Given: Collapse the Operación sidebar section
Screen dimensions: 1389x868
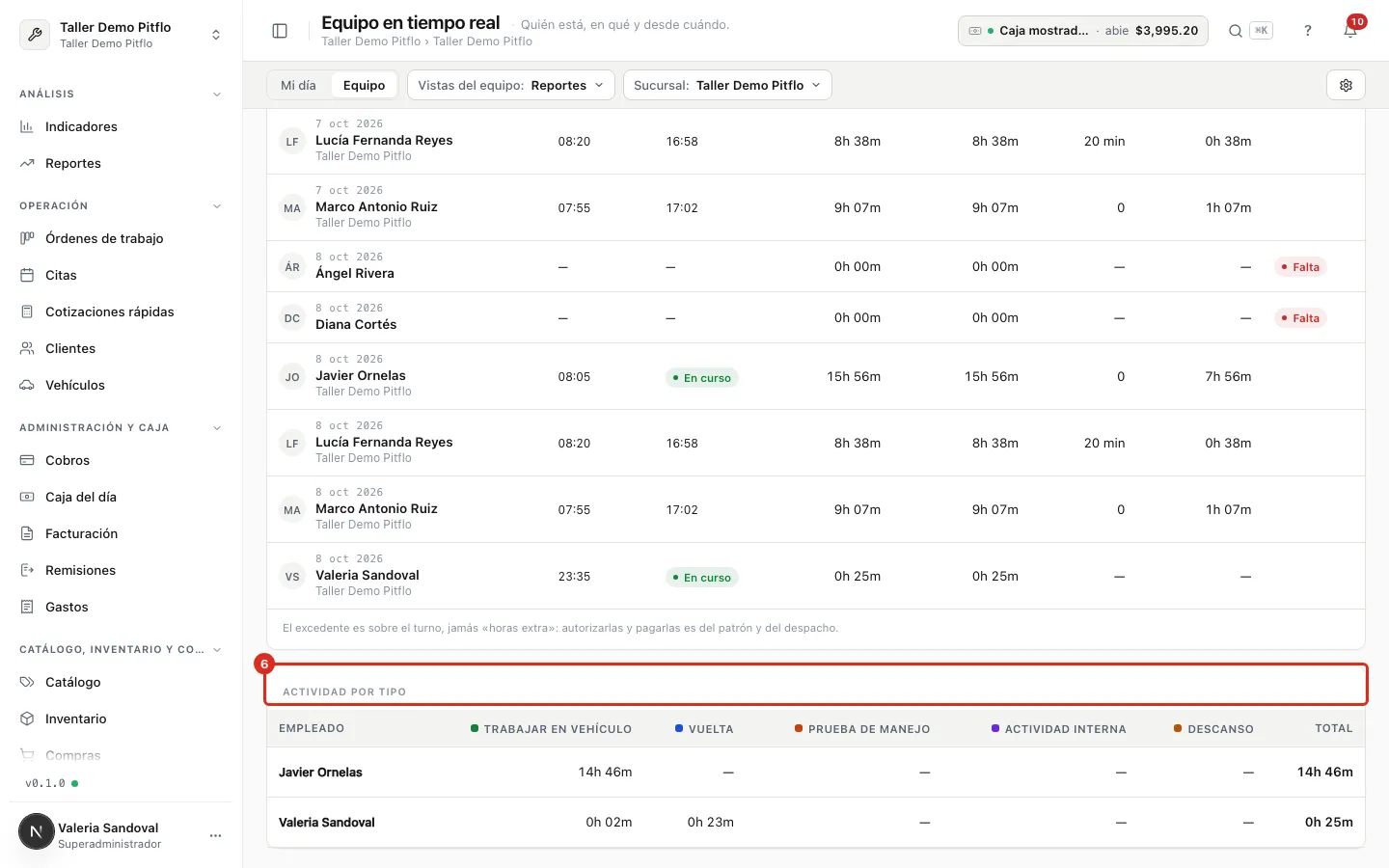Looking at the screenshot, I should pyautogui.click(x=217, y=206).
